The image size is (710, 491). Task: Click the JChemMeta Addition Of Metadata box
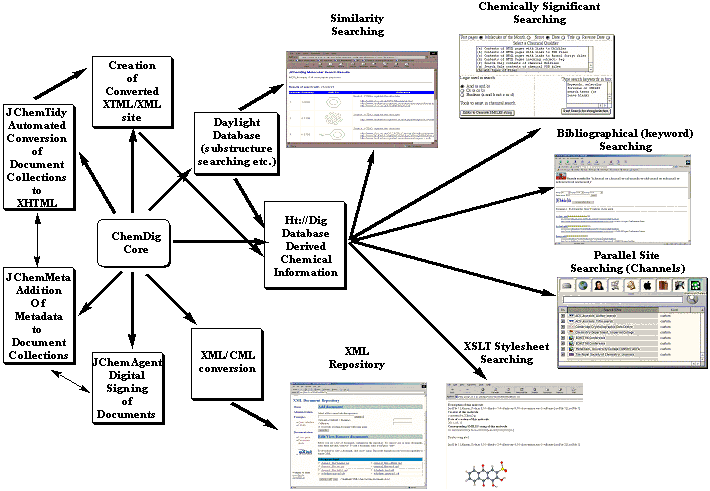click(38, 316)
